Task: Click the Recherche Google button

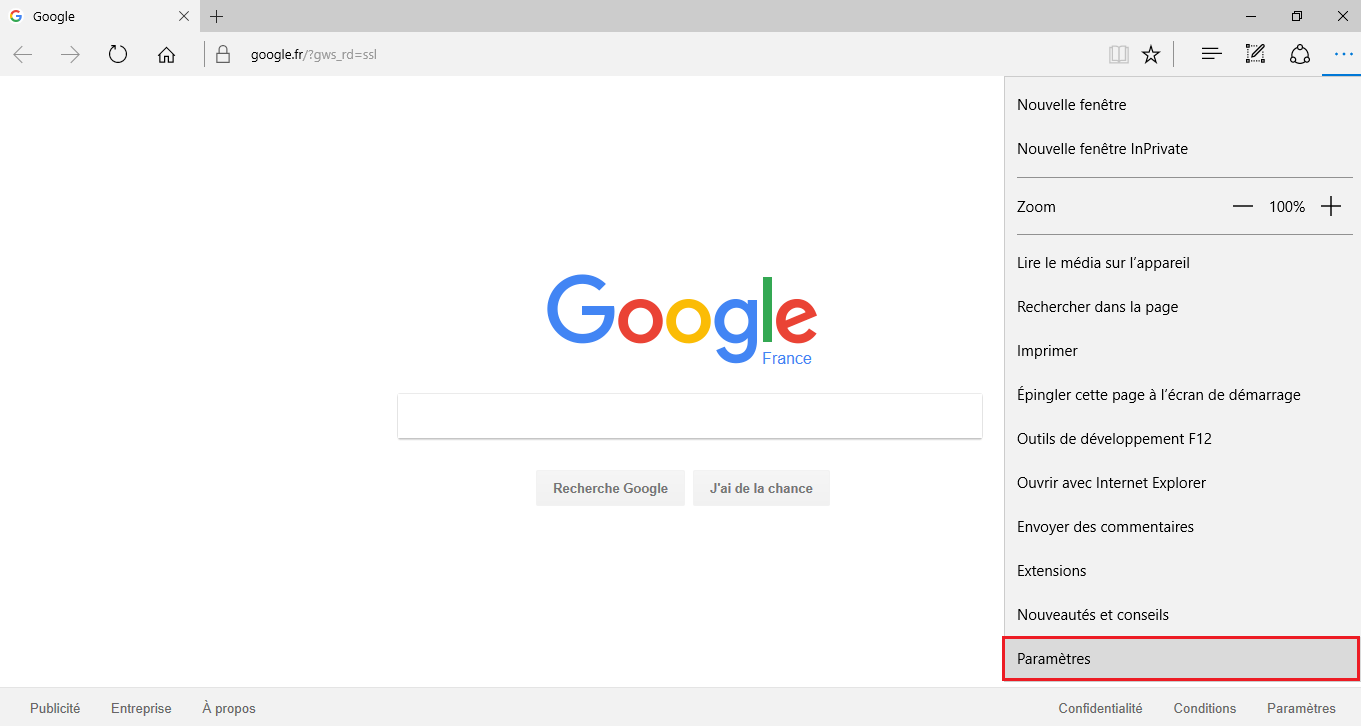Action: point(610,488)
